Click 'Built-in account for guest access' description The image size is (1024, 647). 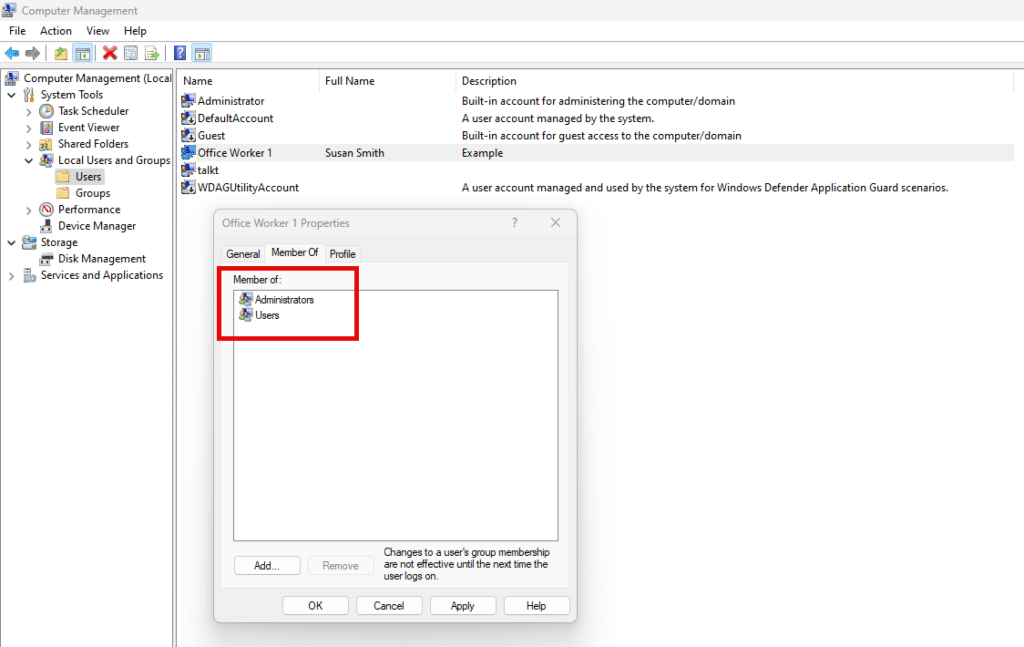[x=601, y=136]
